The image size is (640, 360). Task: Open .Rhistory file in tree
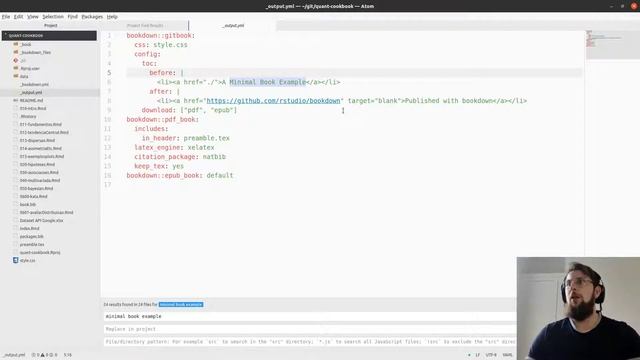[28, 116]
